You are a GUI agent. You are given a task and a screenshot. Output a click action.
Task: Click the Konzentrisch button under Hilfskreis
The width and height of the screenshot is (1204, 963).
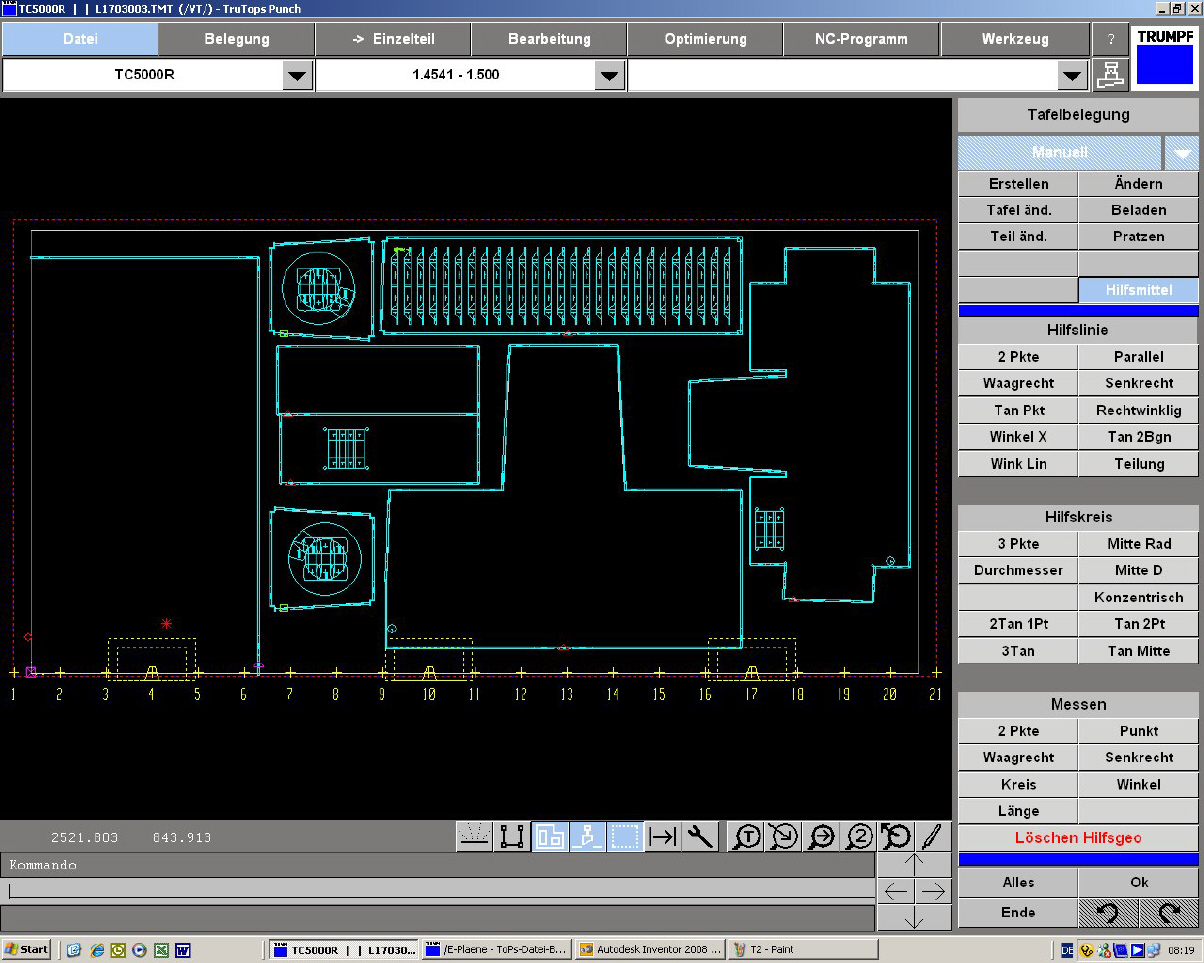coord(1138,597)
